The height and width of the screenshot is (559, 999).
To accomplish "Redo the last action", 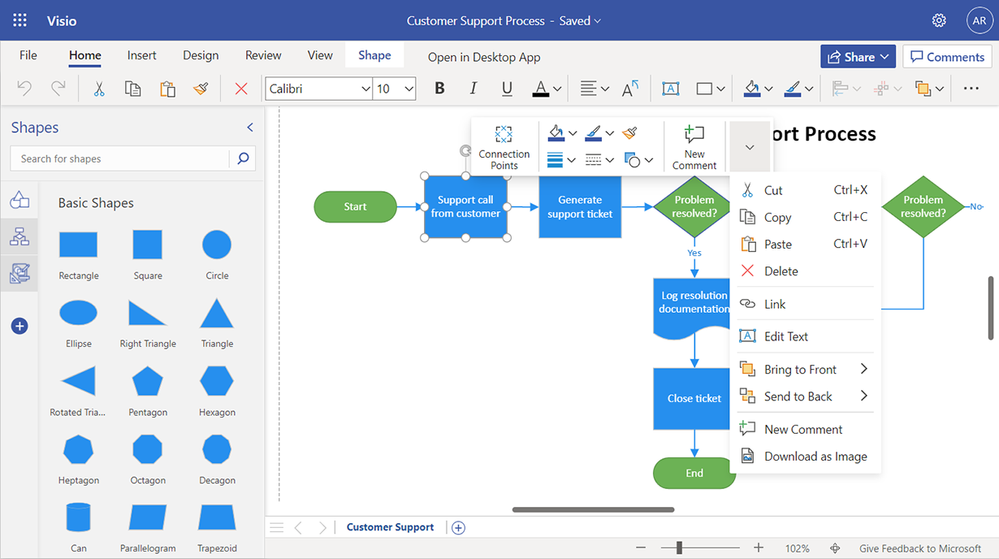I will [58, 89].
